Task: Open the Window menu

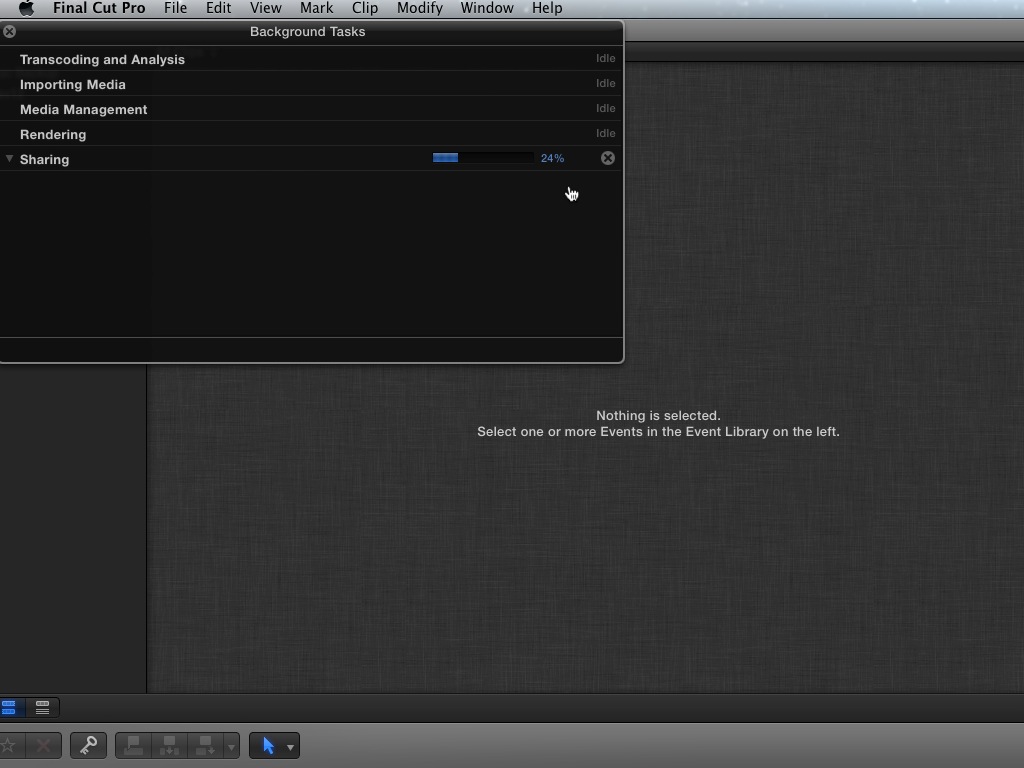Action: 487,8
